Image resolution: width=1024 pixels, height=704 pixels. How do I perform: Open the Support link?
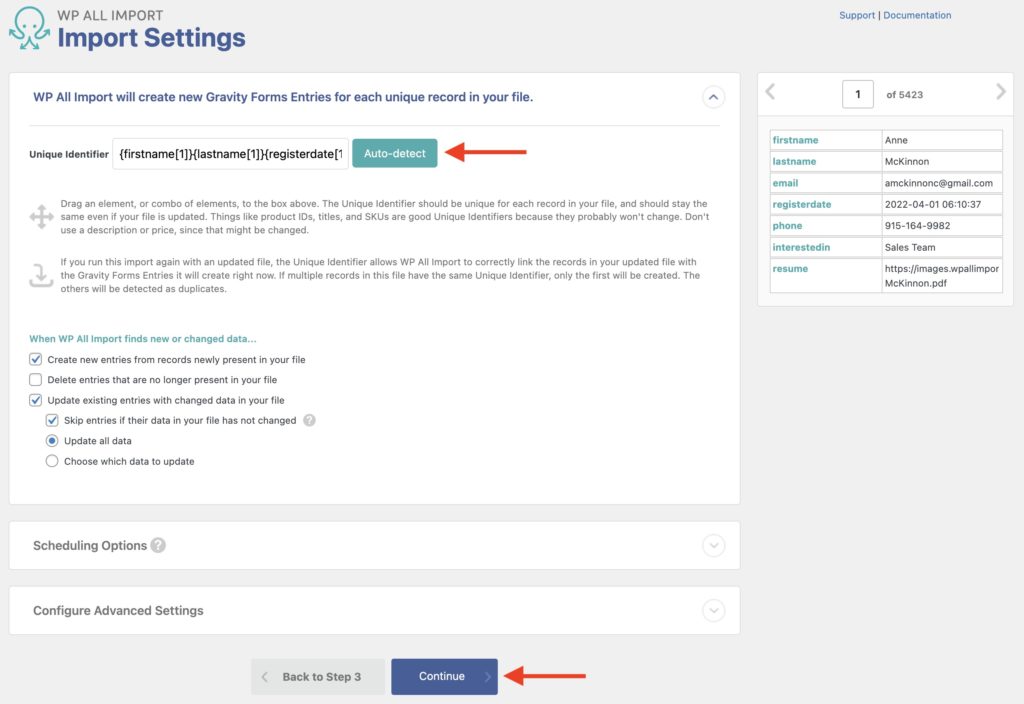pos(857,14)
